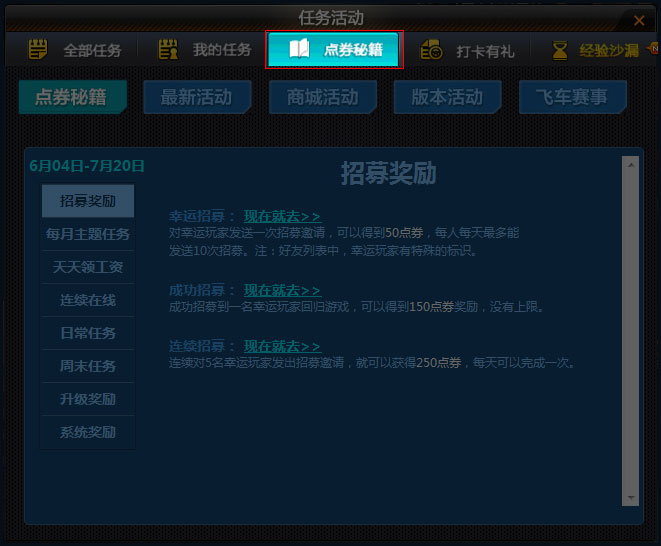Open 日常任务 in the side list
This screenshot has width=661, height=546.
tap(88, 333)
